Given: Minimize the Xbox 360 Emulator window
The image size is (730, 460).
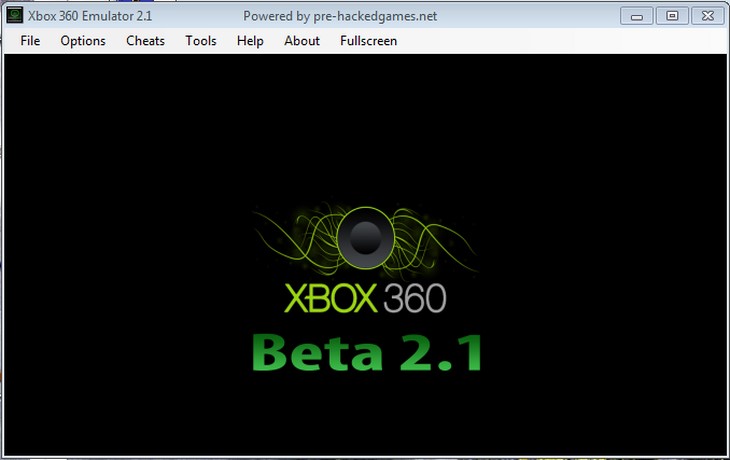Looking at the screenshot, I should [x=636, y=16].
